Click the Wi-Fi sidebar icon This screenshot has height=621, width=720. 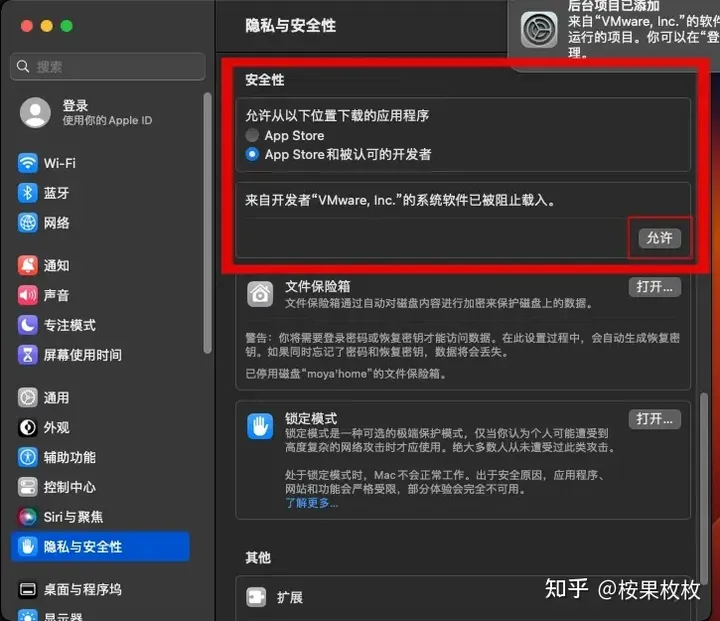coord(28,163)
